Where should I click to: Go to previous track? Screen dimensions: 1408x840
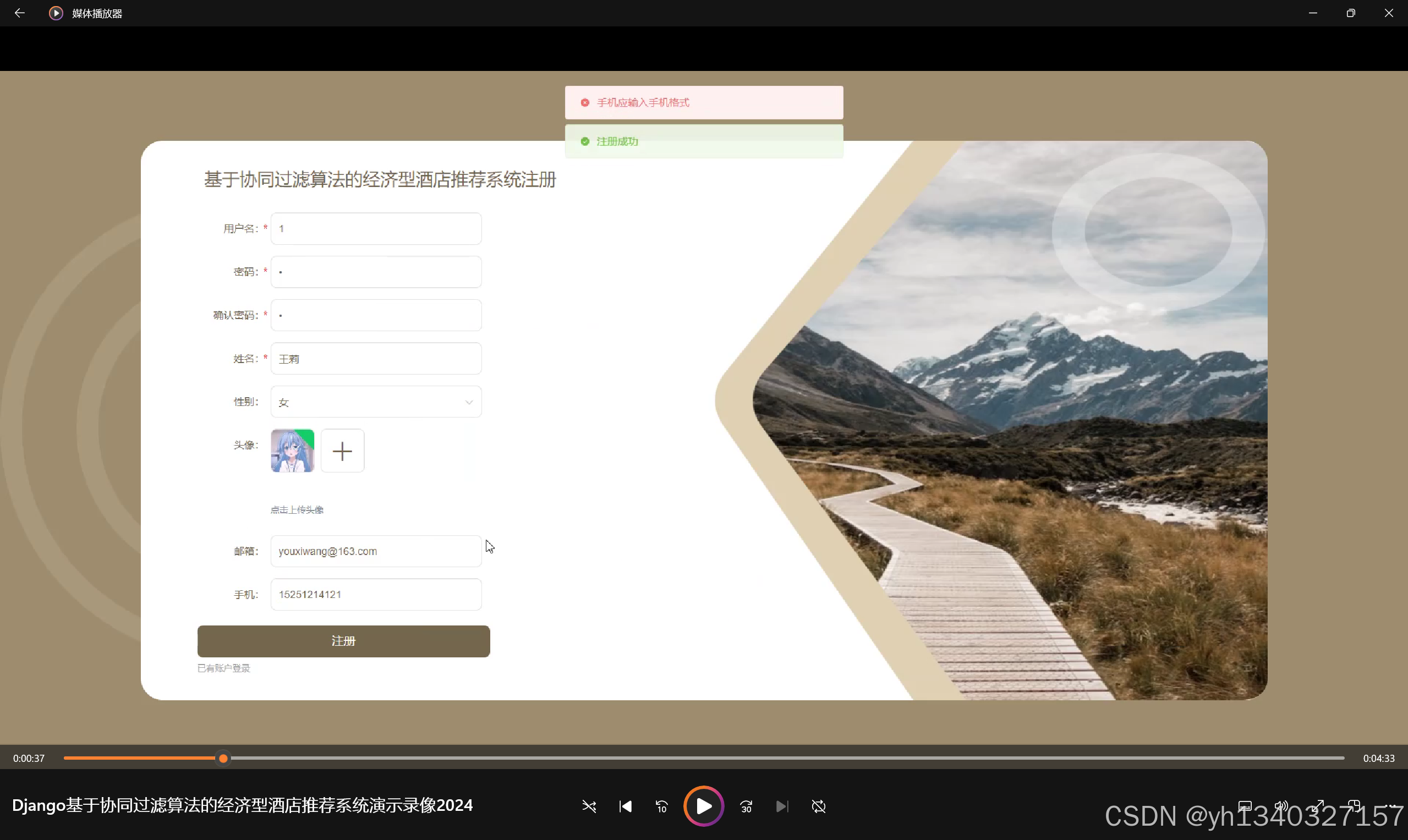coord(626,806)
